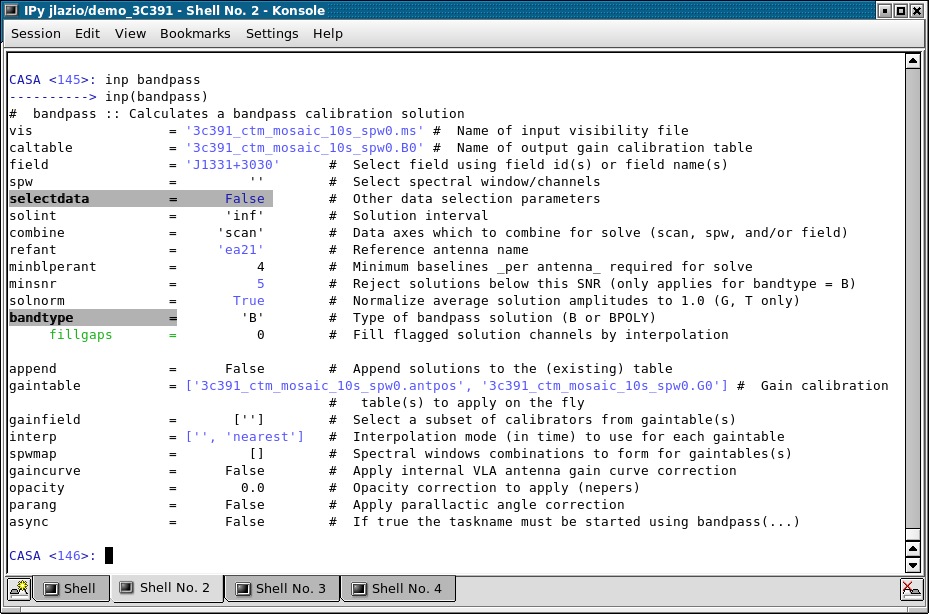Viewport: 929px width, 614px height.
Task: Open the Help menu
Action: pyautogui.click(x=328, y=33)
